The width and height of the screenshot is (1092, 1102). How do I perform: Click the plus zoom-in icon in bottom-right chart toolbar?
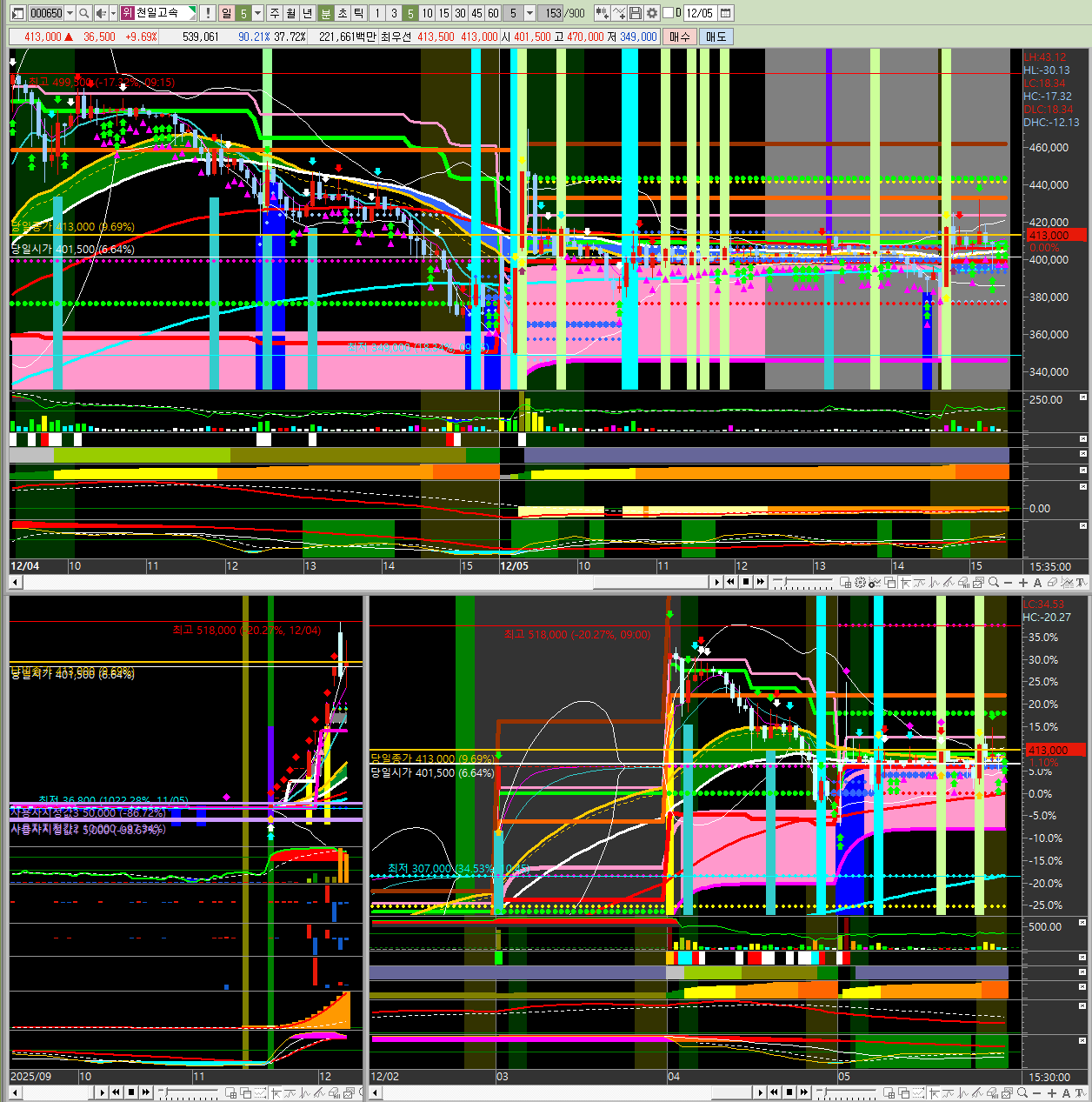[x=1051, y=1092]
